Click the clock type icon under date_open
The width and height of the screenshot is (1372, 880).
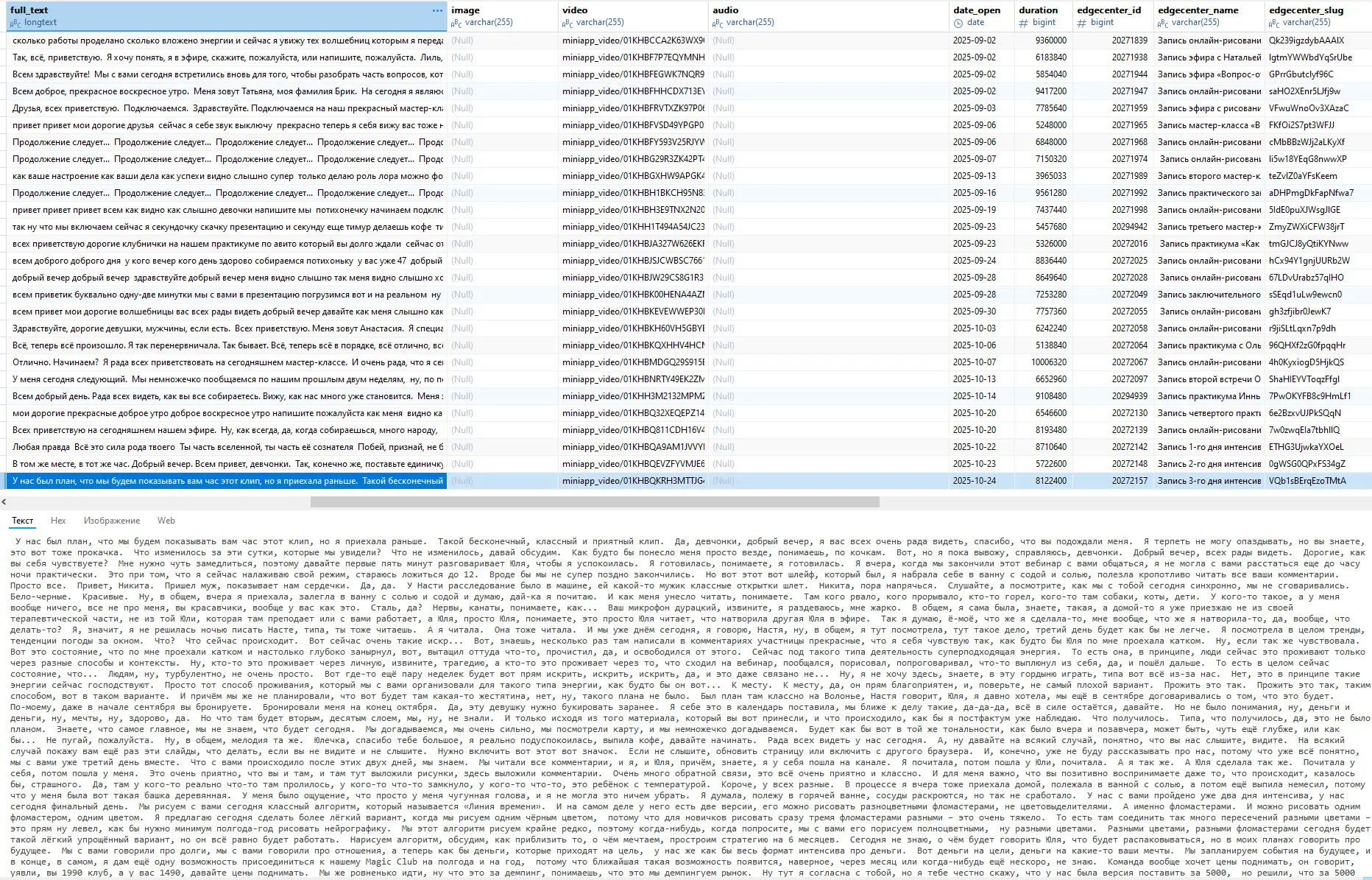pos(958,23)
